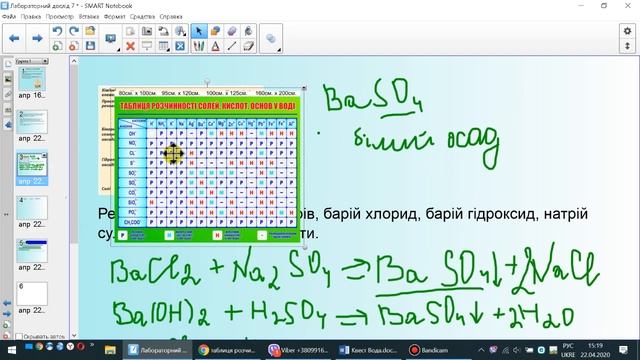Click the Undo icon

tap(58, 31)
